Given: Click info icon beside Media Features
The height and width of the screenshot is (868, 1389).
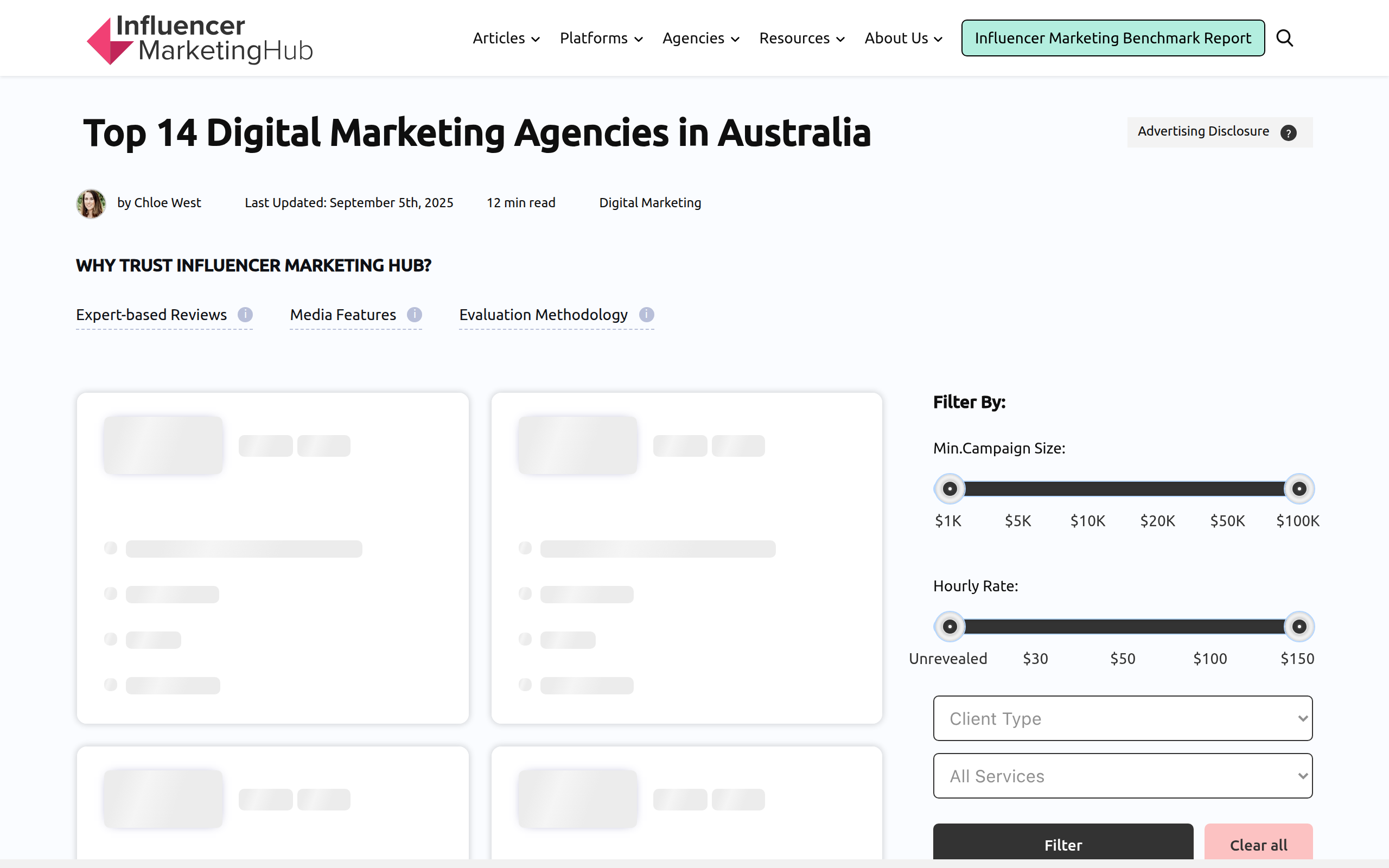Looking at the screenshot, I should click(x=415, y=315).
